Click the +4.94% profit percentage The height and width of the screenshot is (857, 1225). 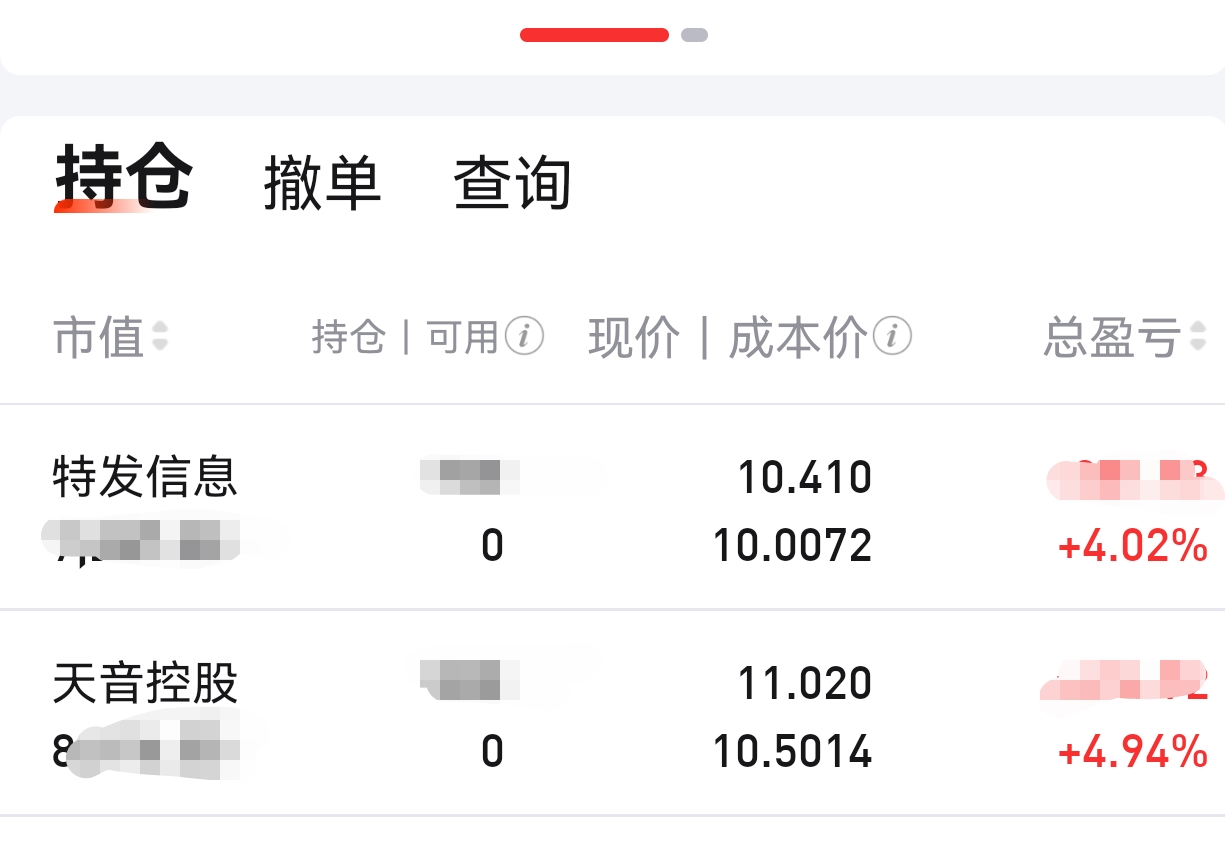(1132, 753)
